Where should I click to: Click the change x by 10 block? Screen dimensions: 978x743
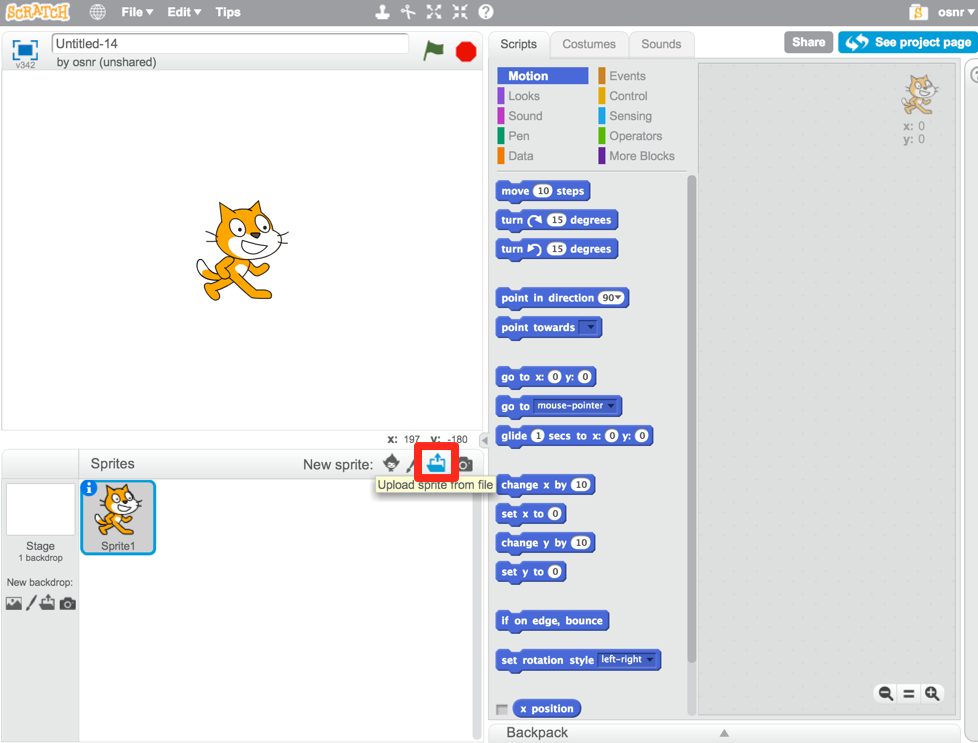(x=546, y=485)
